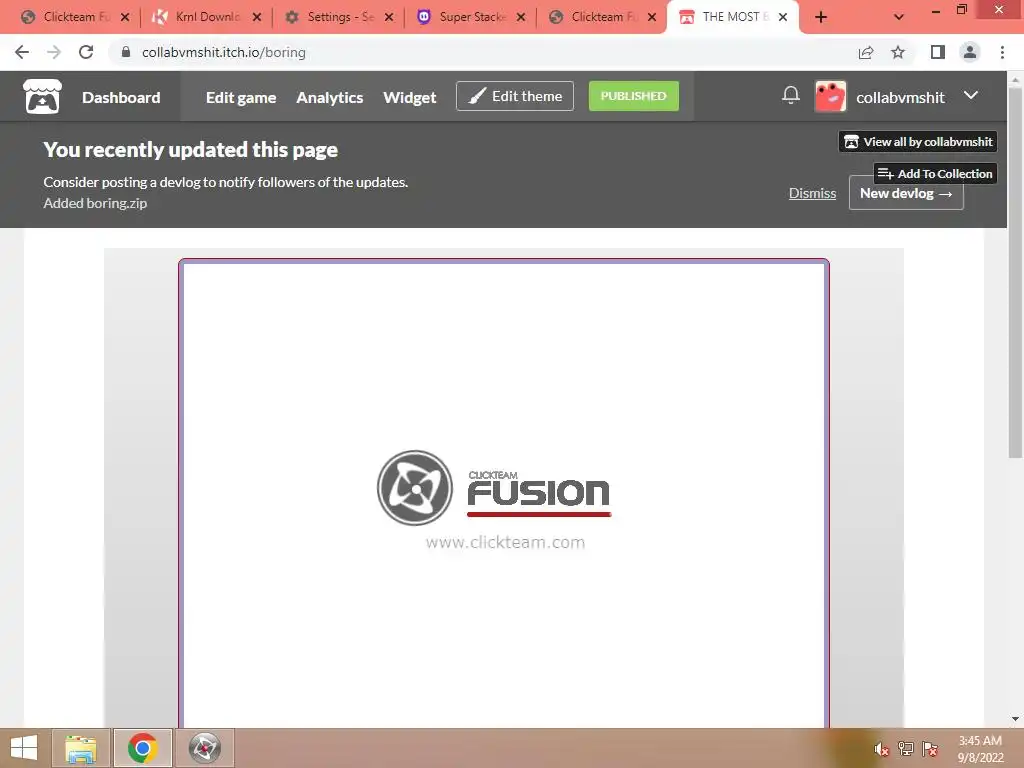Reload the itch.io page

[86, 52]
